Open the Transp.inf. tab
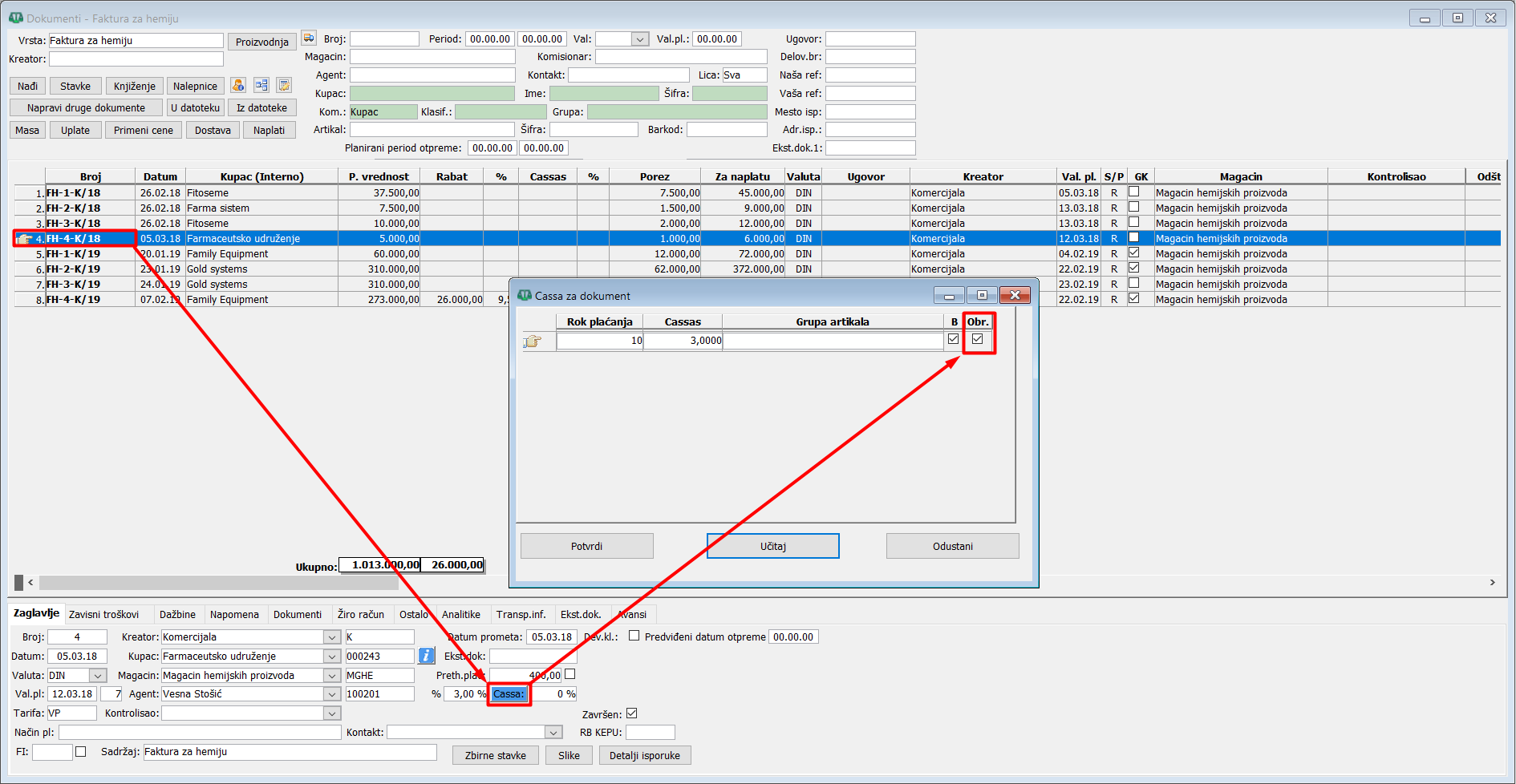 point(521,615)
